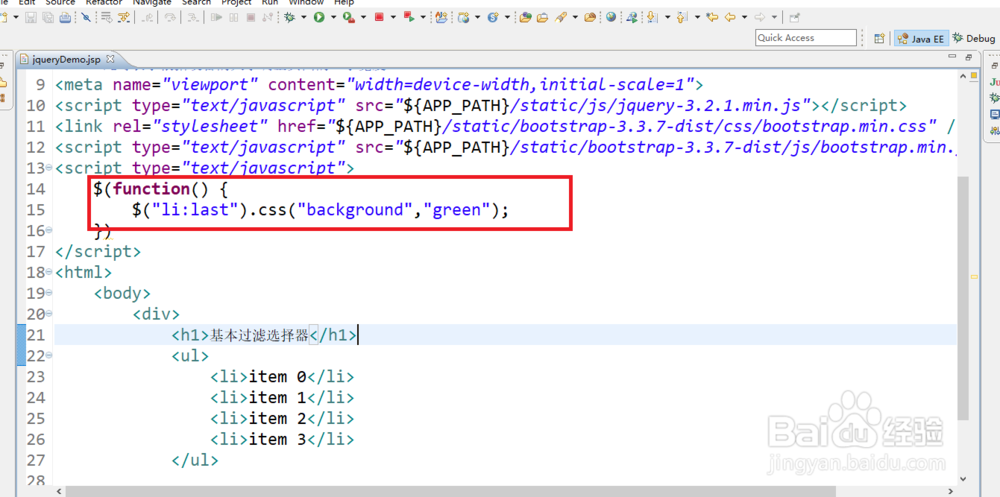This screenshot has width=1000, height=497.
Task: Click the text 'item 0' on line 23
Action: click(278, 377)
